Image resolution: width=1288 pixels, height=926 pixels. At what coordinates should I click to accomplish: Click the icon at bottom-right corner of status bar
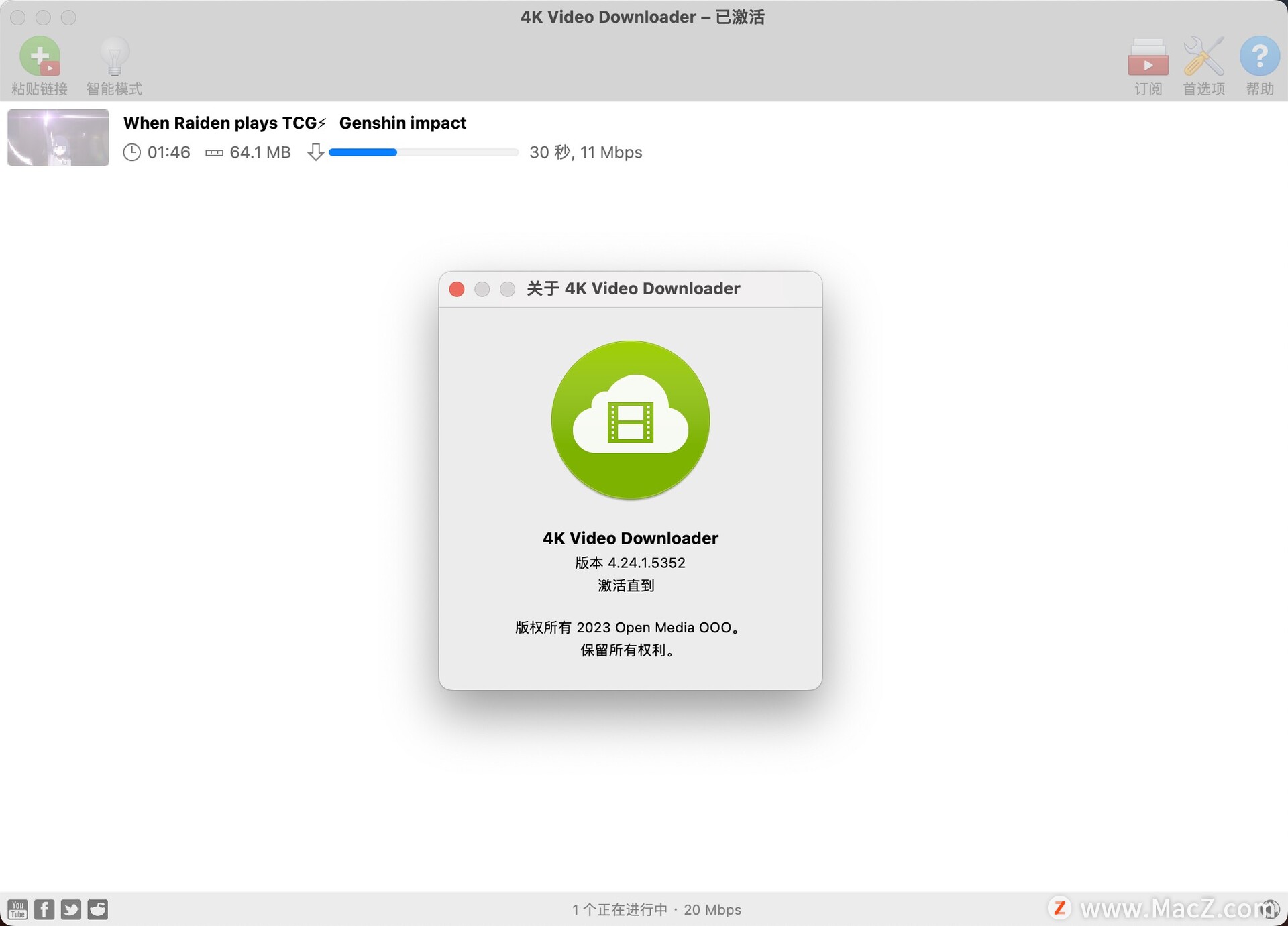tap(1270, 909)
